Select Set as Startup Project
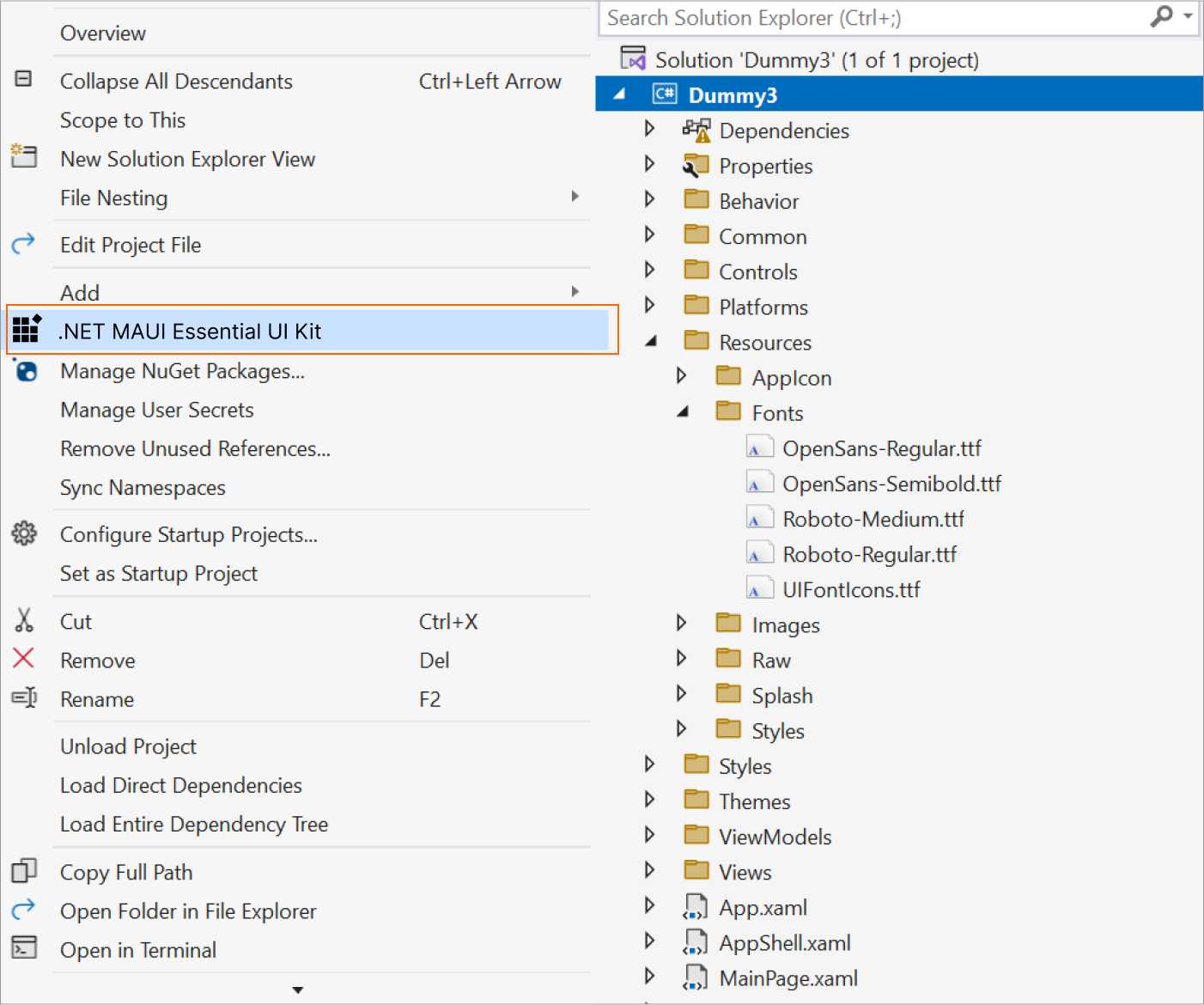The image size is (1204, 1005). [x=159, y=573]
